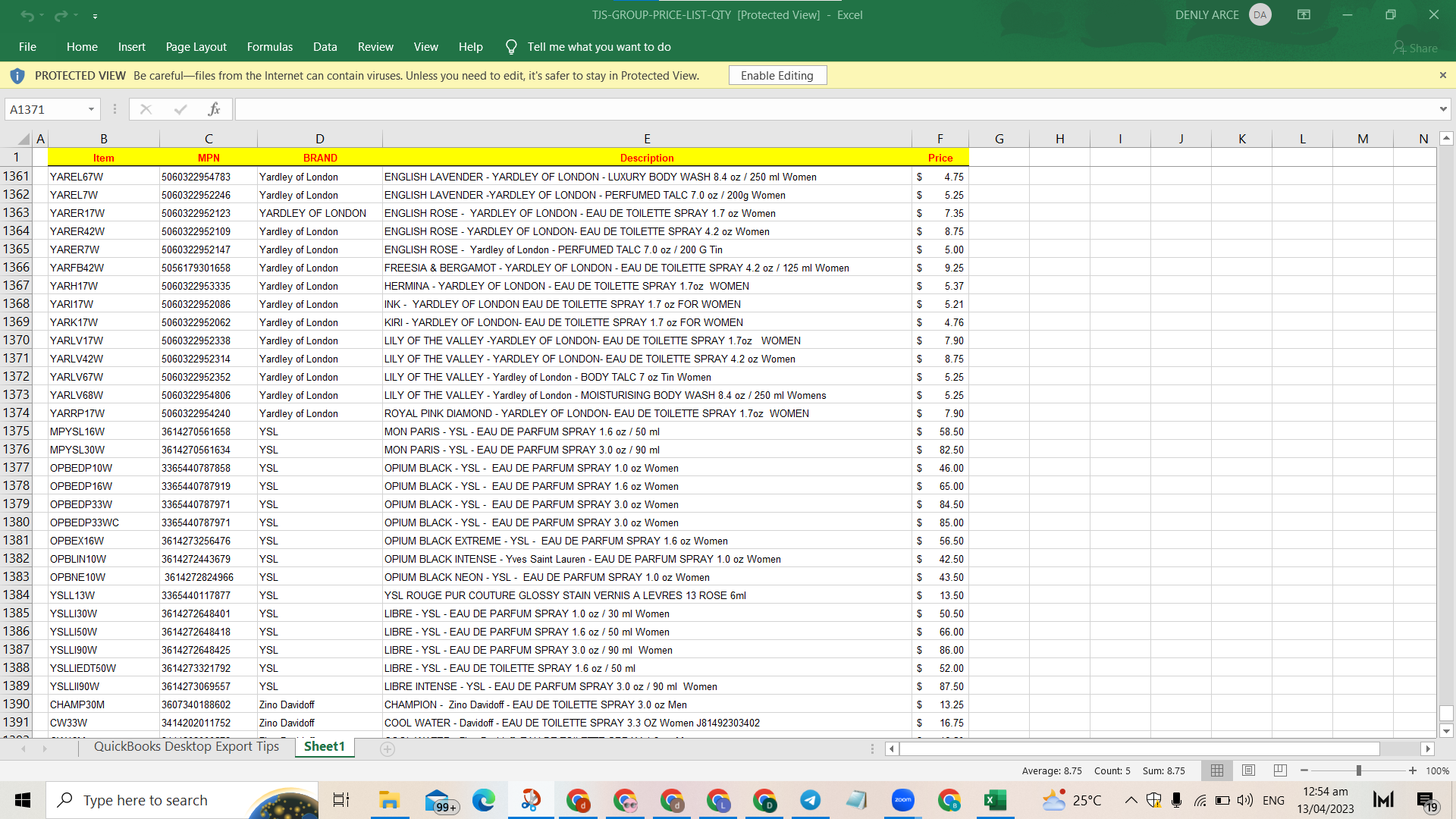Image resolution: width=1456 pixels, height=819 pixels.
Task: Open the Windows Start menu
Action: 23,800
